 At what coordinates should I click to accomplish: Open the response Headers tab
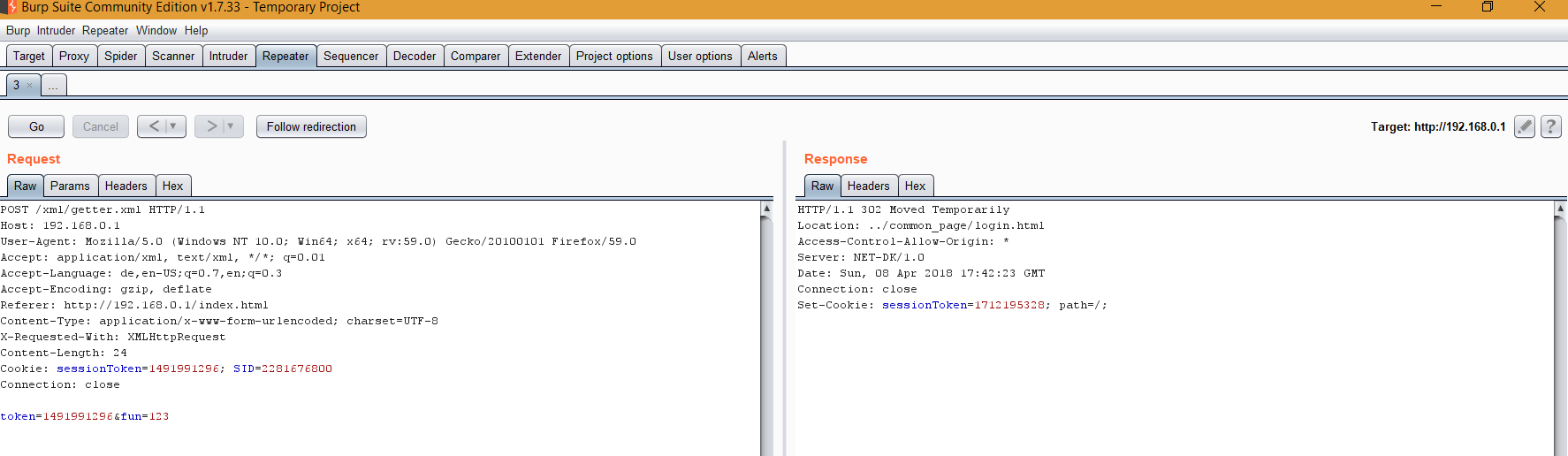868,186
